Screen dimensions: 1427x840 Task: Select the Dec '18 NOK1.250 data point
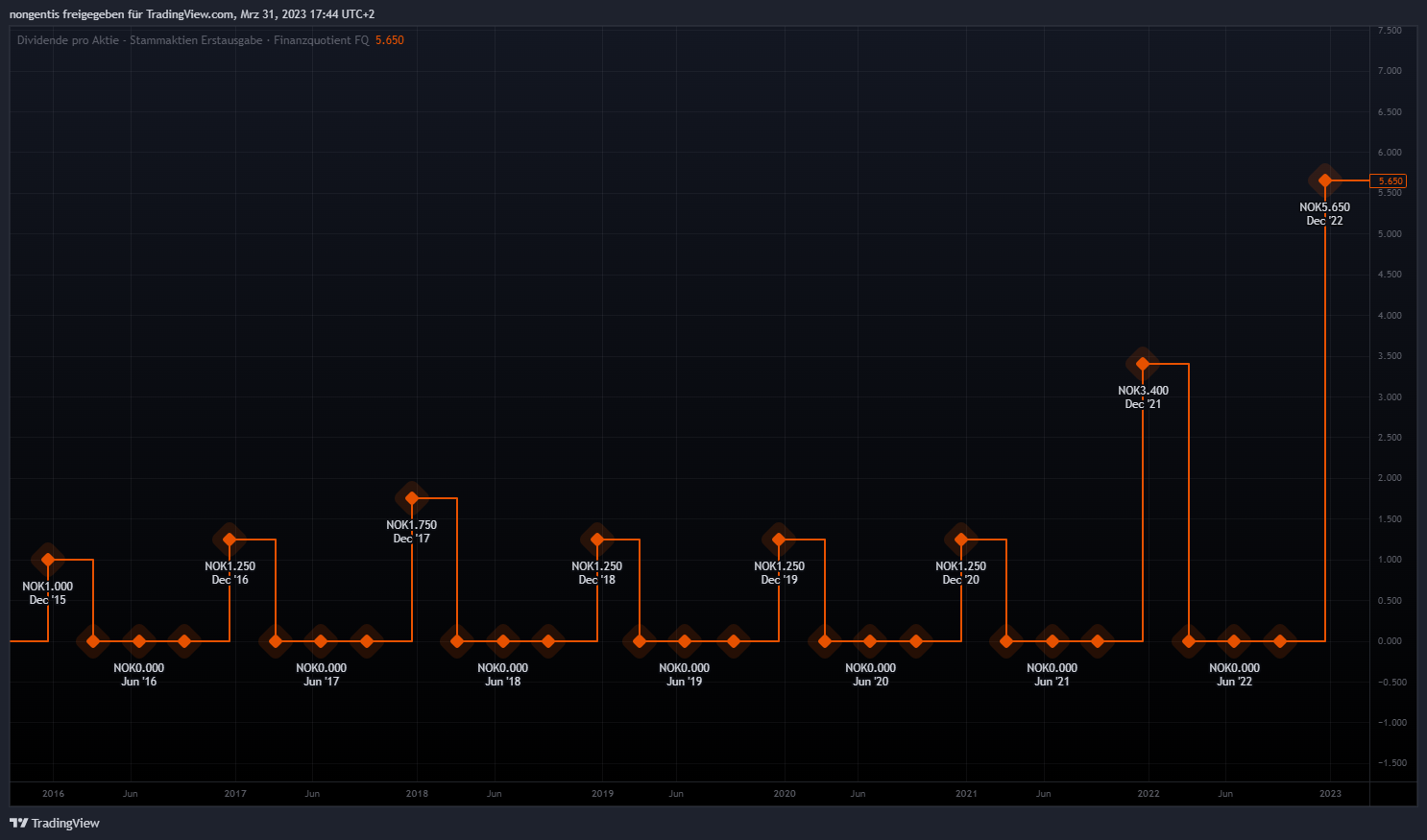click(597, 540)
